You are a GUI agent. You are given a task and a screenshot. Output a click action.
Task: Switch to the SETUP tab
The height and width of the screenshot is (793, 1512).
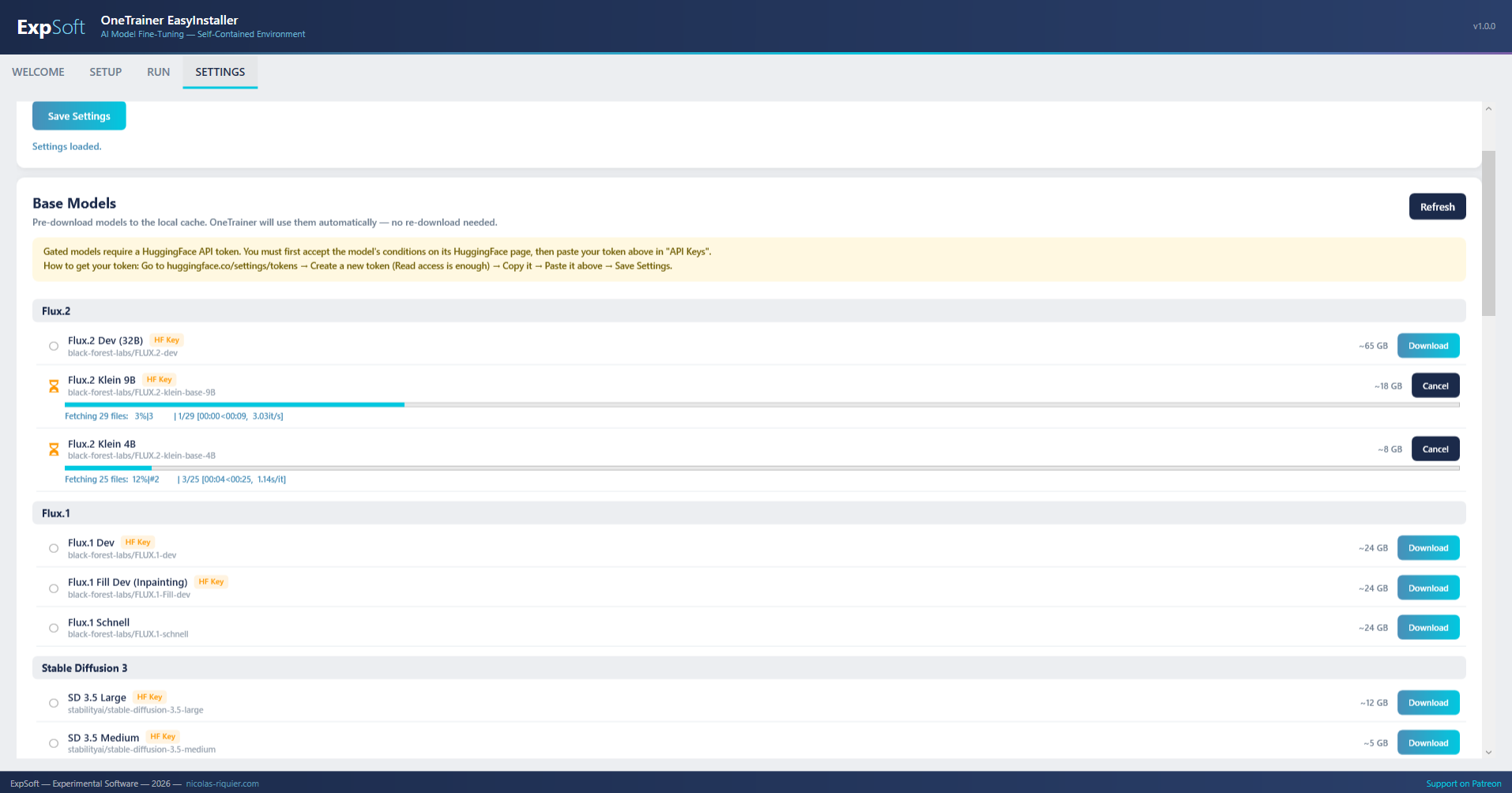point(105,72)
